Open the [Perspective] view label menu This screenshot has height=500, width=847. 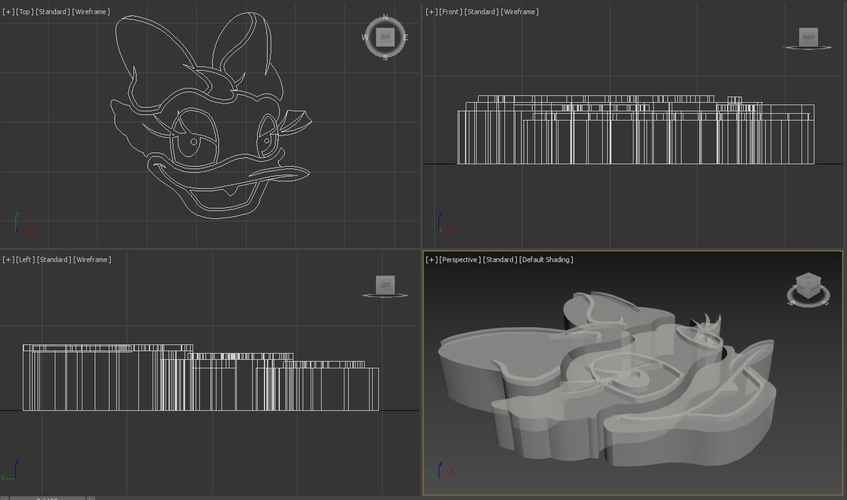[460, 259]
